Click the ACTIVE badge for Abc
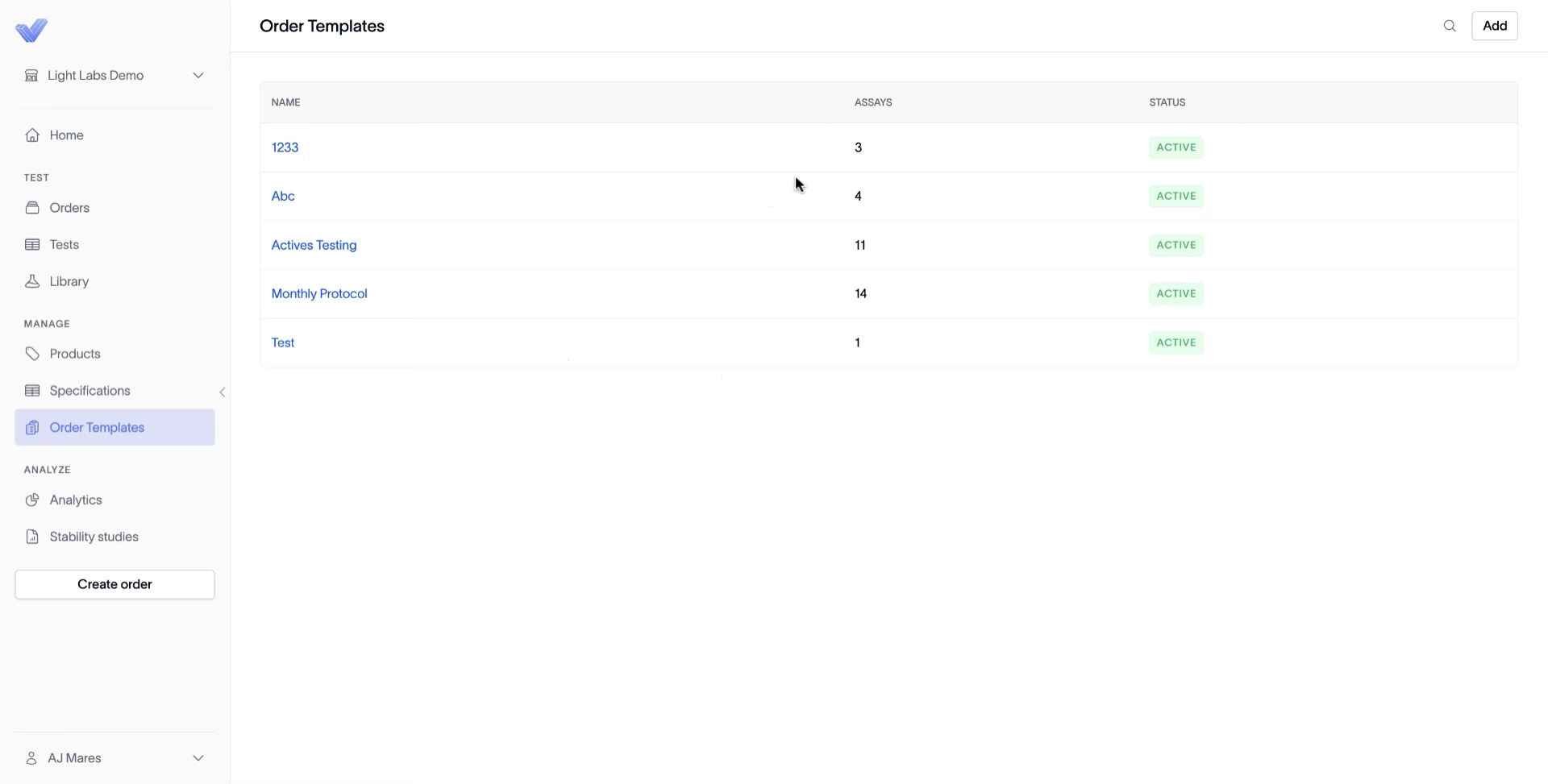The height and width of the screenshot is (784, 1548). click(x=1176, y=196)
